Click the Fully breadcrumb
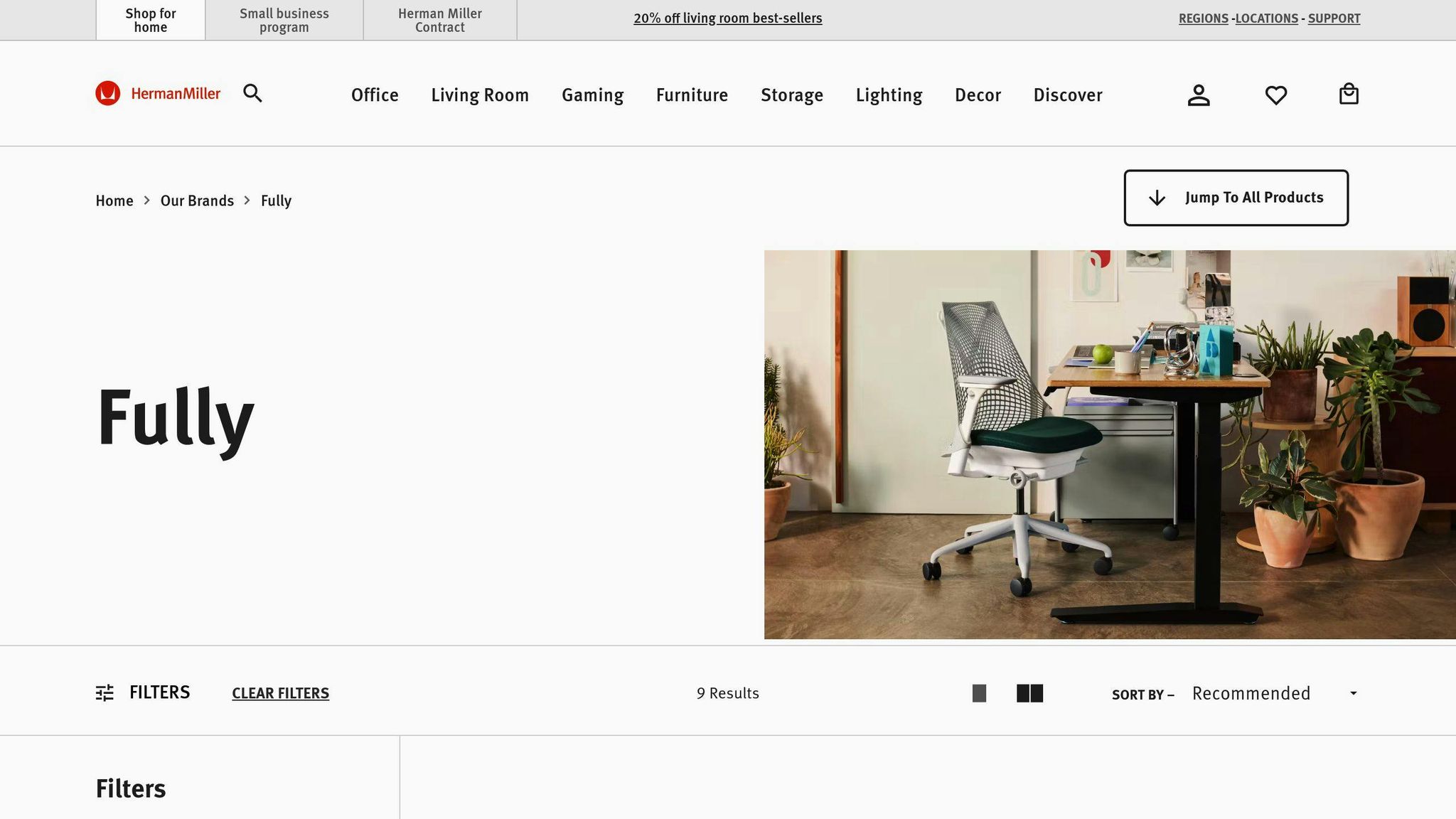This screenshot has height=819, width=1456. click(x=276, y=201)
